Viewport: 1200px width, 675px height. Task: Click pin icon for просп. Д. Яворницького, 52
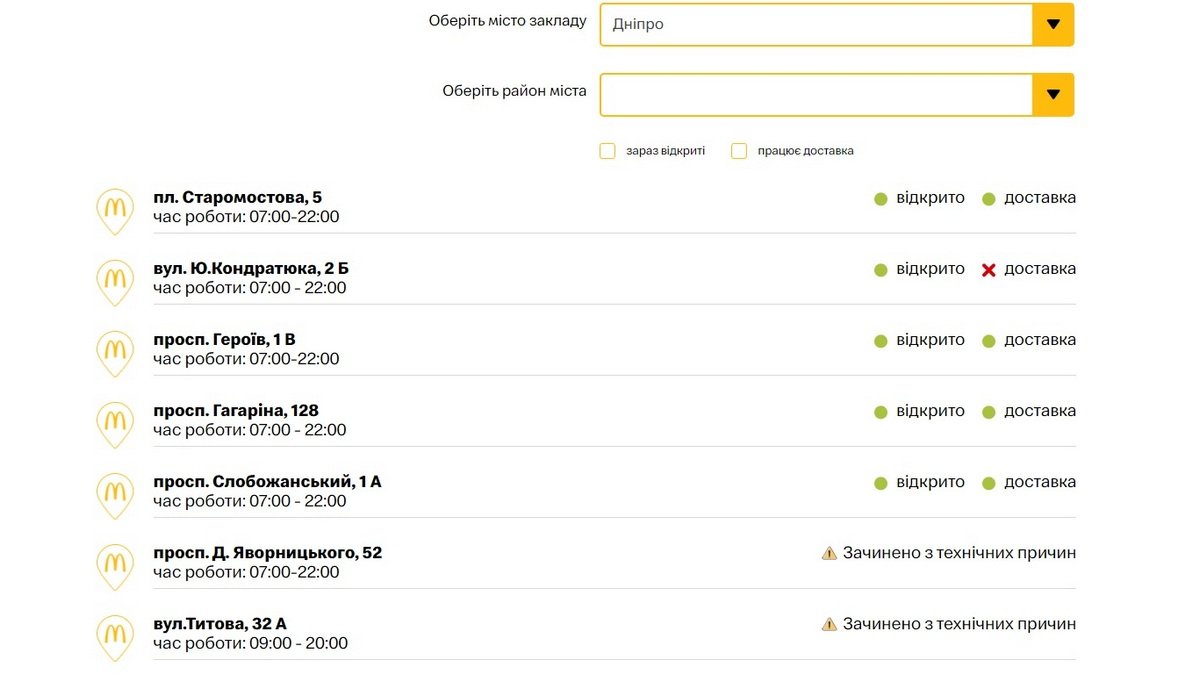[x=115, y=566]
